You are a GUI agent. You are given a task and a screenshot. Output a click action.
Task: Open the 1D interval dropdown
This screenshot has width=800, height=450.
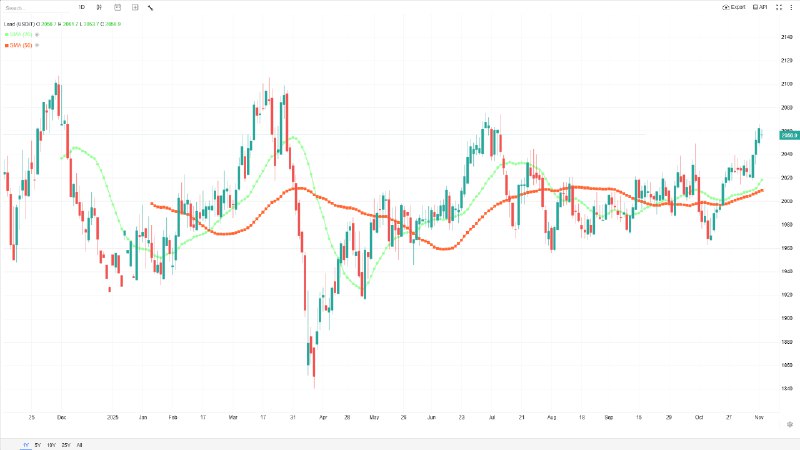pyautogui.click(x=81, y=7)
